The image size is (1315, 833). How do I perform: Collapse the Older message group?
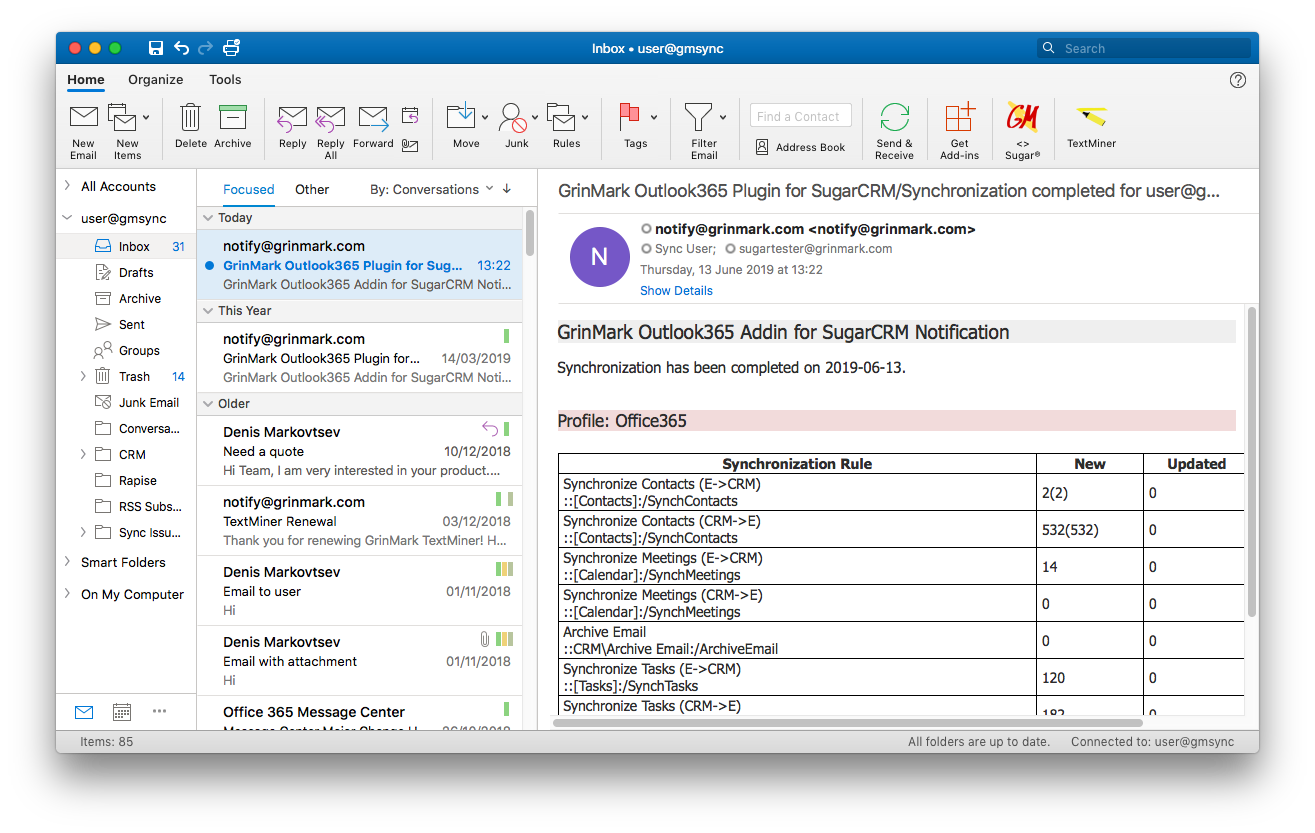tap(208, 403)
